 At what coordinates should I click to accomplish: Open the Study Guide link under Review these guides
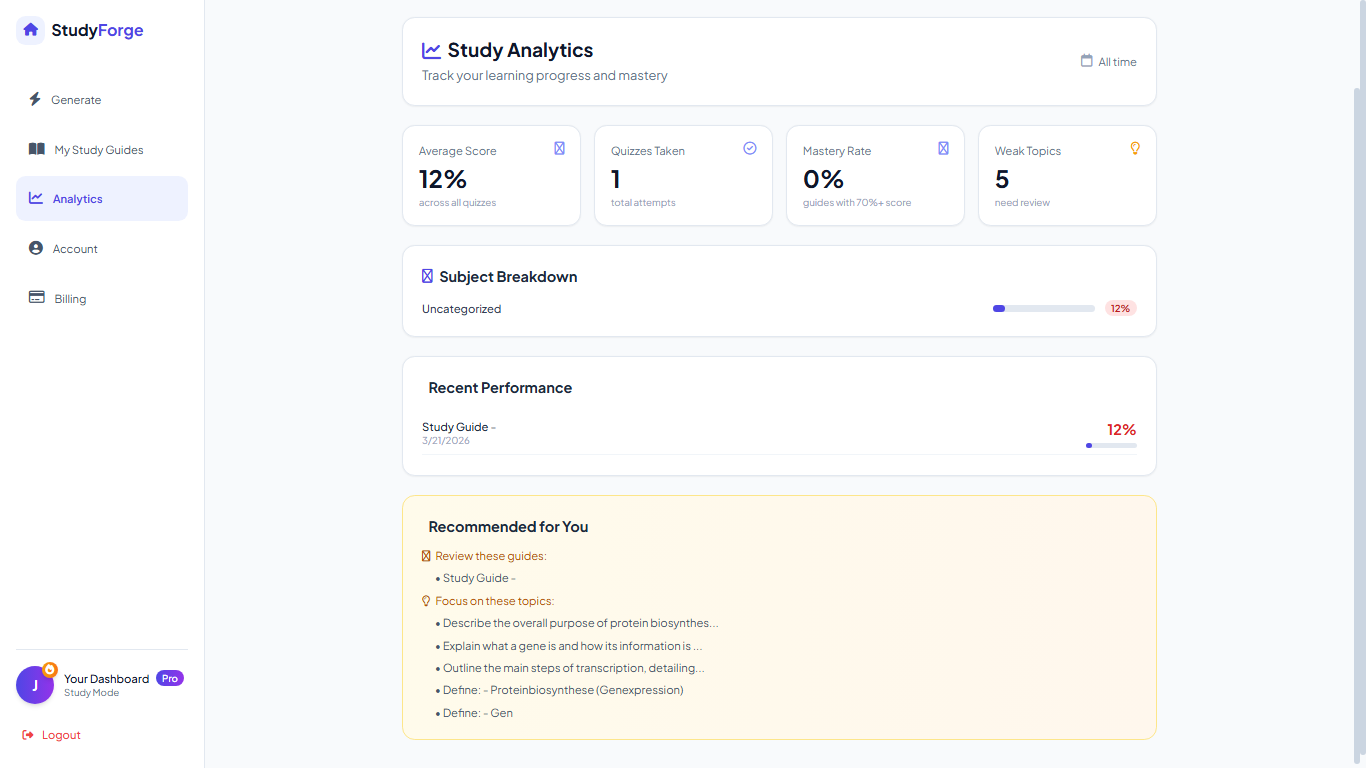click(477, 578)
